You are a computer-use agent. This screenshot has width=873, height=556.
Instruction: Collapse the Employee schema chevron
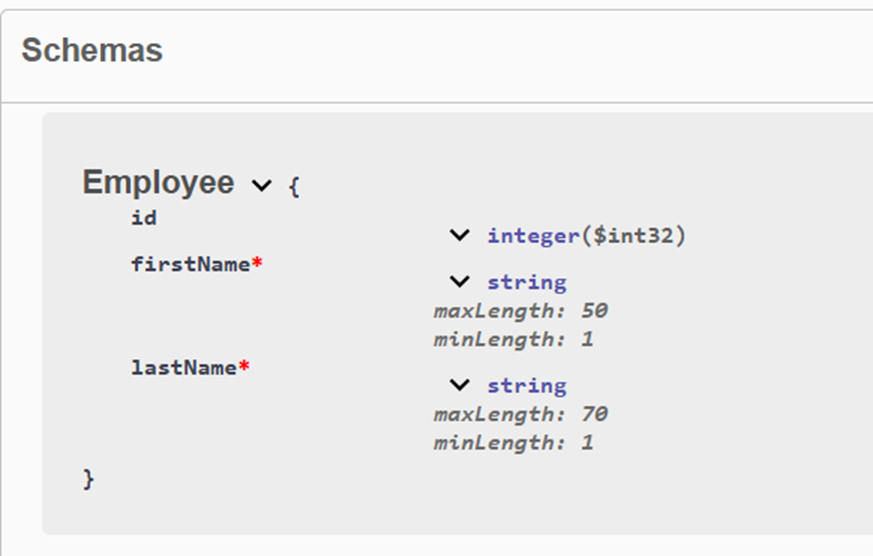point(261,185)
